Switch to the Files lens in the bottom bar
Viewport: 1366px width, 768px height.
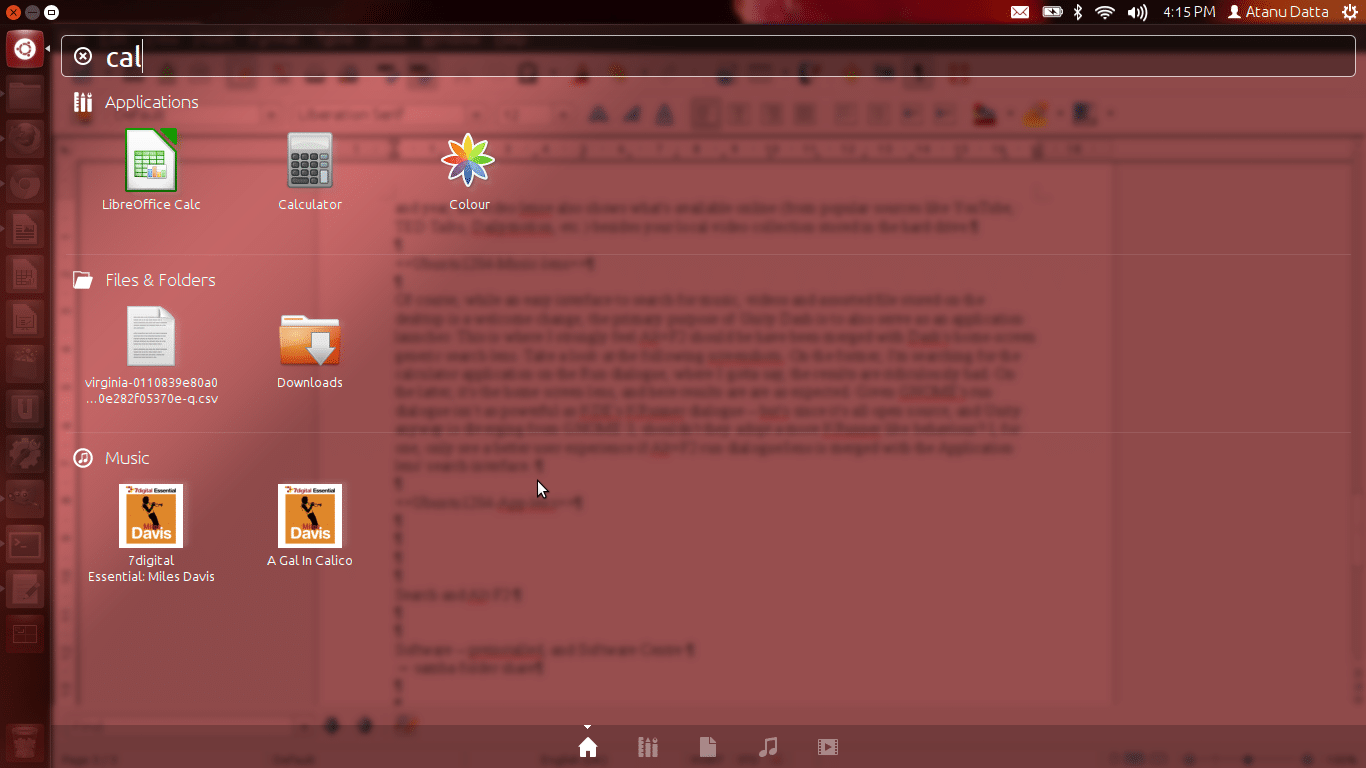pos(707,747)
